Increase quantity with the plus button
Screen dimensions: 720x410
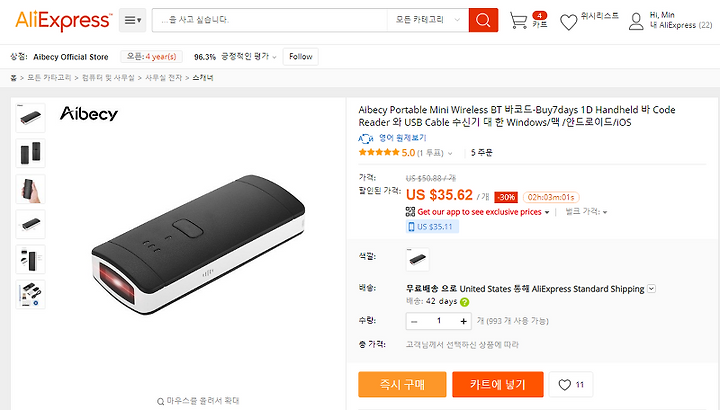(x=463, y=321)
